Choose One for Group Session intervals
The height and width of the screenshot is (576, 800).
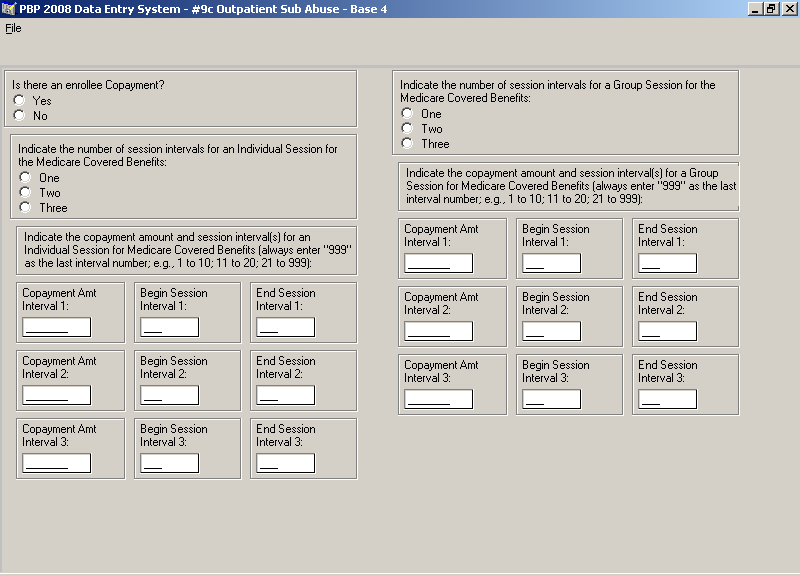[407, 113]
